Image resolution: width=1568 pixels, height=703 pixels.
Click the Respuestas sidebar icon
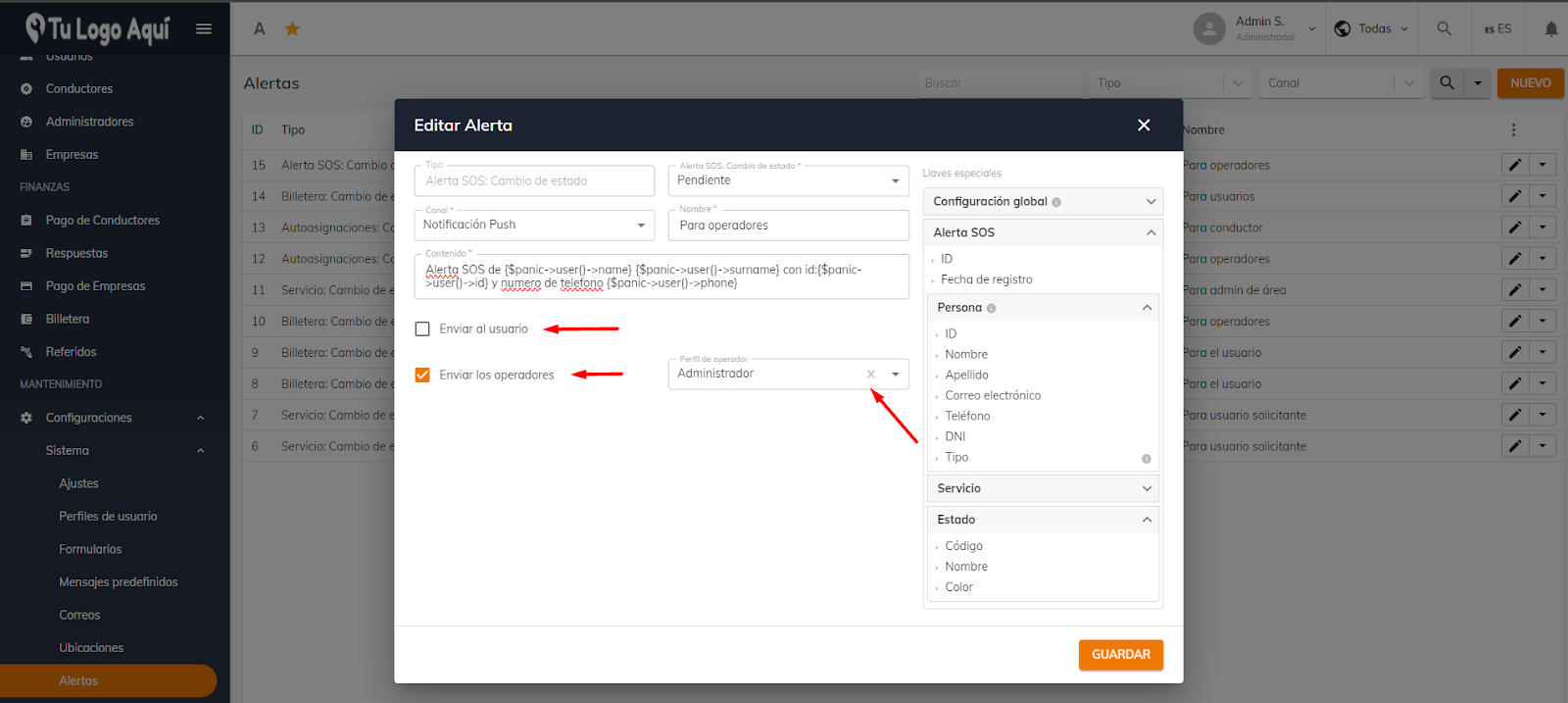point(26,254)
